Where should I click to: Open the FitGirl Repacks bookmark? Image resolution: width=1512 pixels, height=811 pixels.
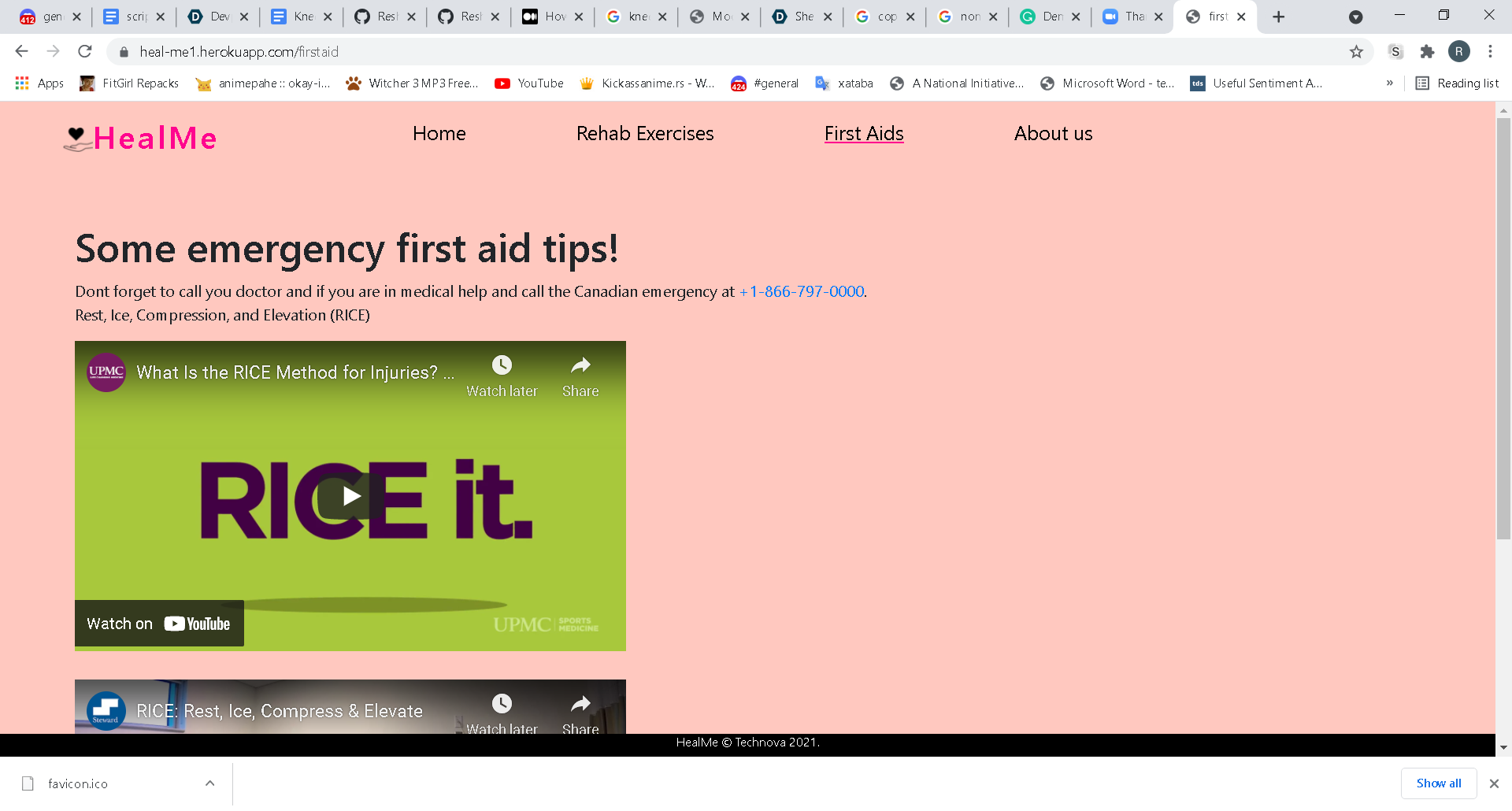click(x=129, y=83)
